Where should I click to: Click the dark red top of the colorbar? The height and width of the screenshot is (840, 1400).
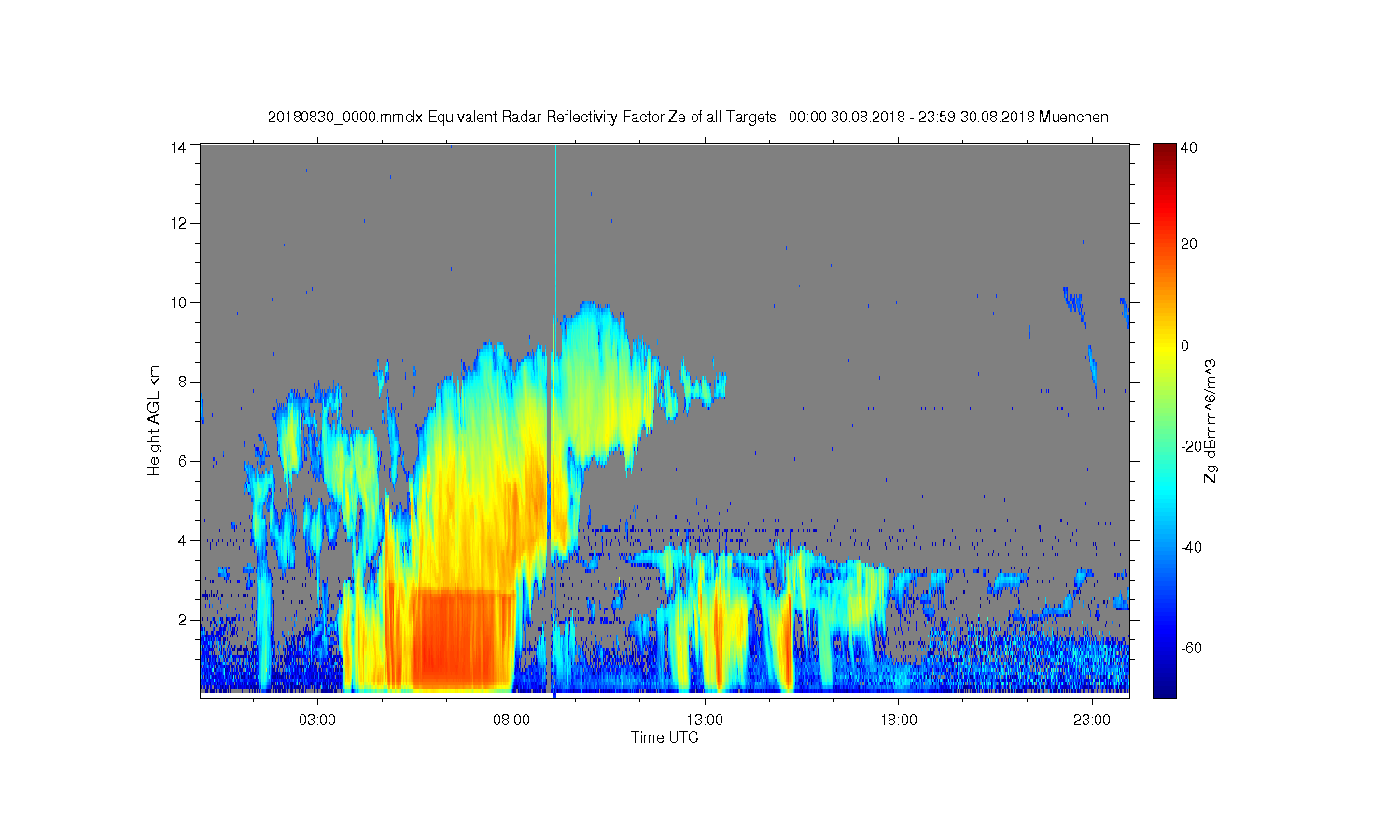pyautogui.click(x=1164, y=149)
